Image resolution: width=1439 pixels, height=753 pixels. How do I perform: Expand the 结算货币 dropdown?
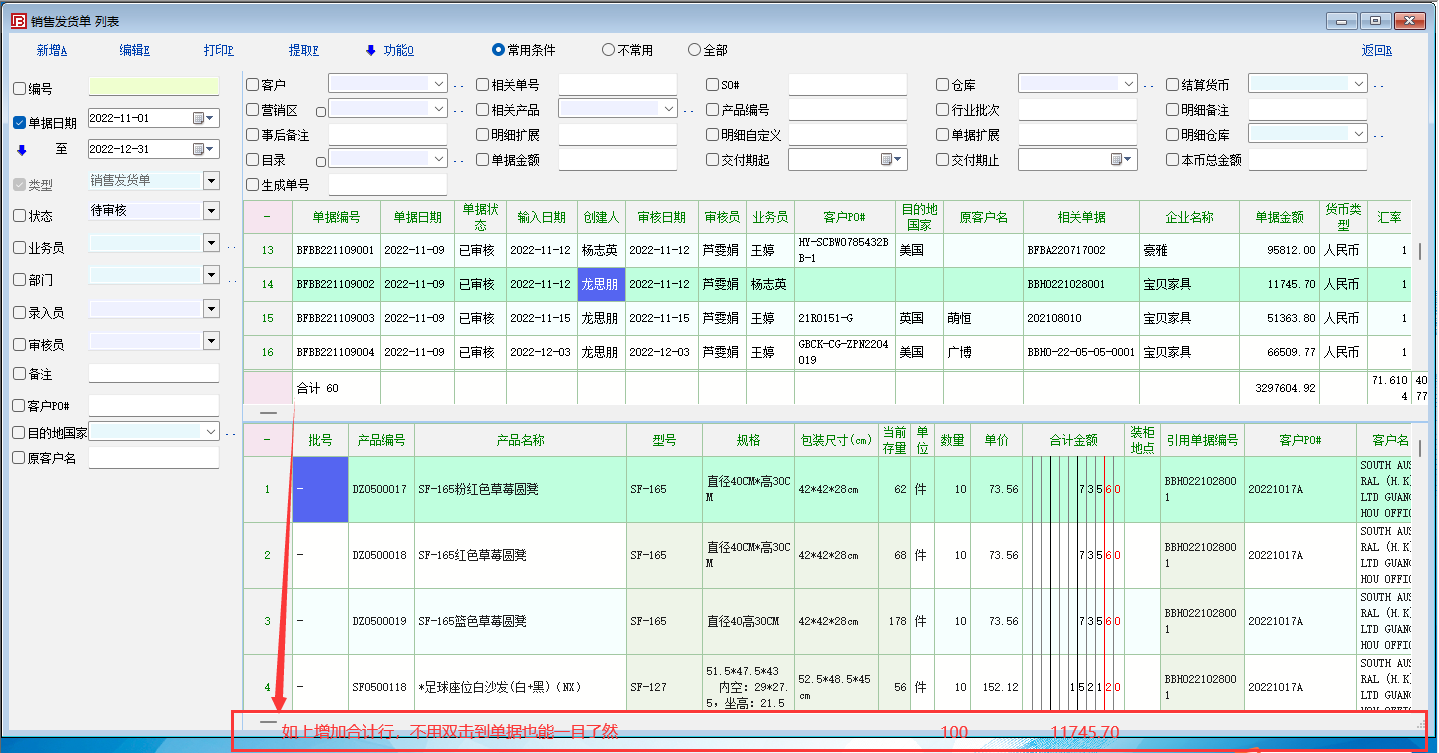tap(1358, 84)
